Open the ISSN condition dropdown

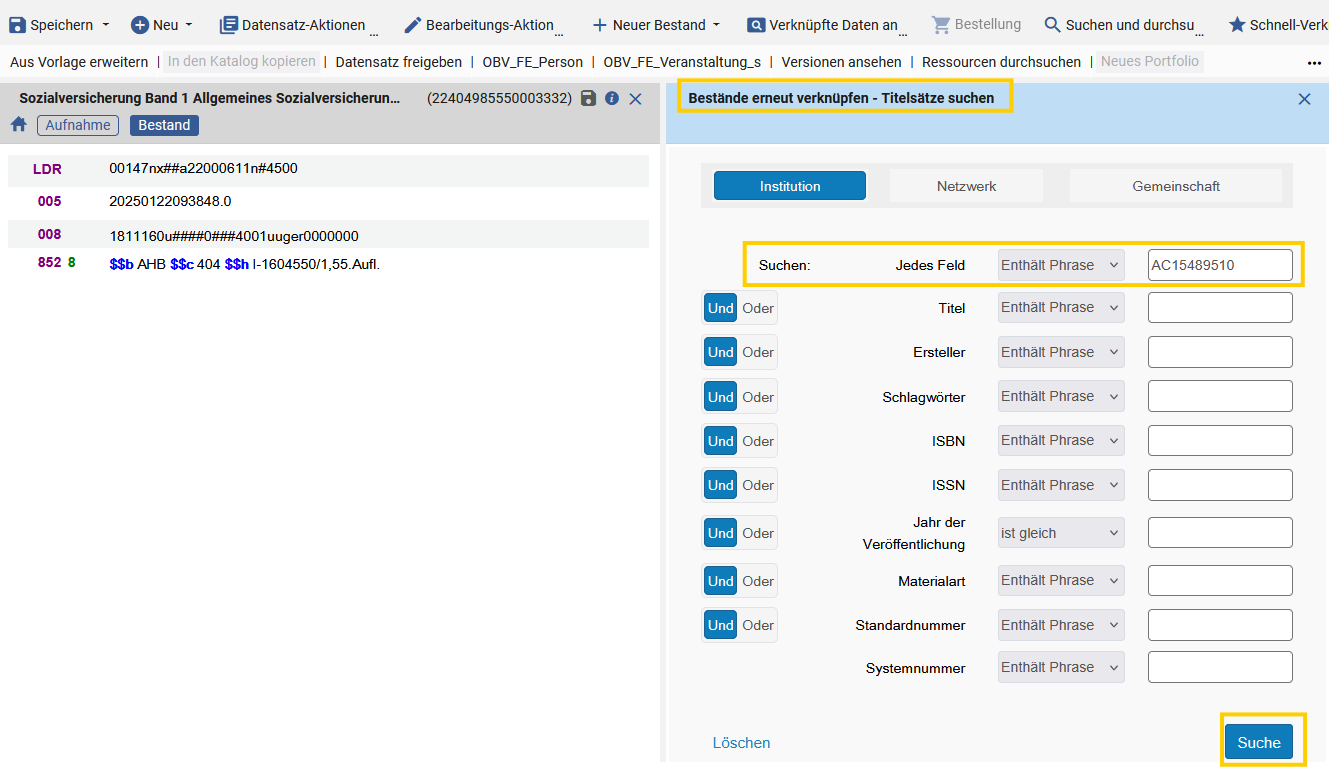pos(1061,485)
